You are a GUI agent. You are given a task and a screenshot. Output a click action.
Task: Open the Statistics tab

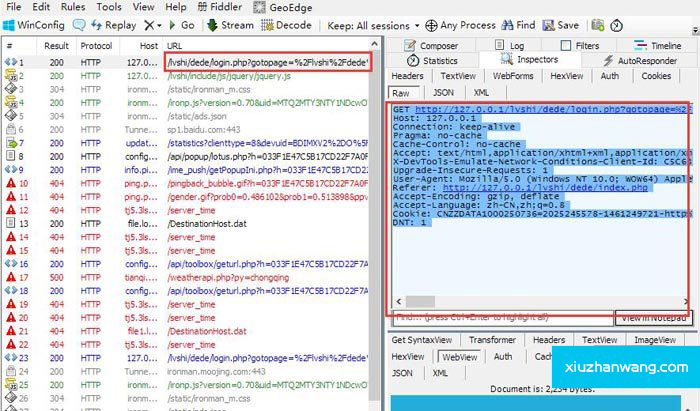pyautogui.click(x=431, y=61)
